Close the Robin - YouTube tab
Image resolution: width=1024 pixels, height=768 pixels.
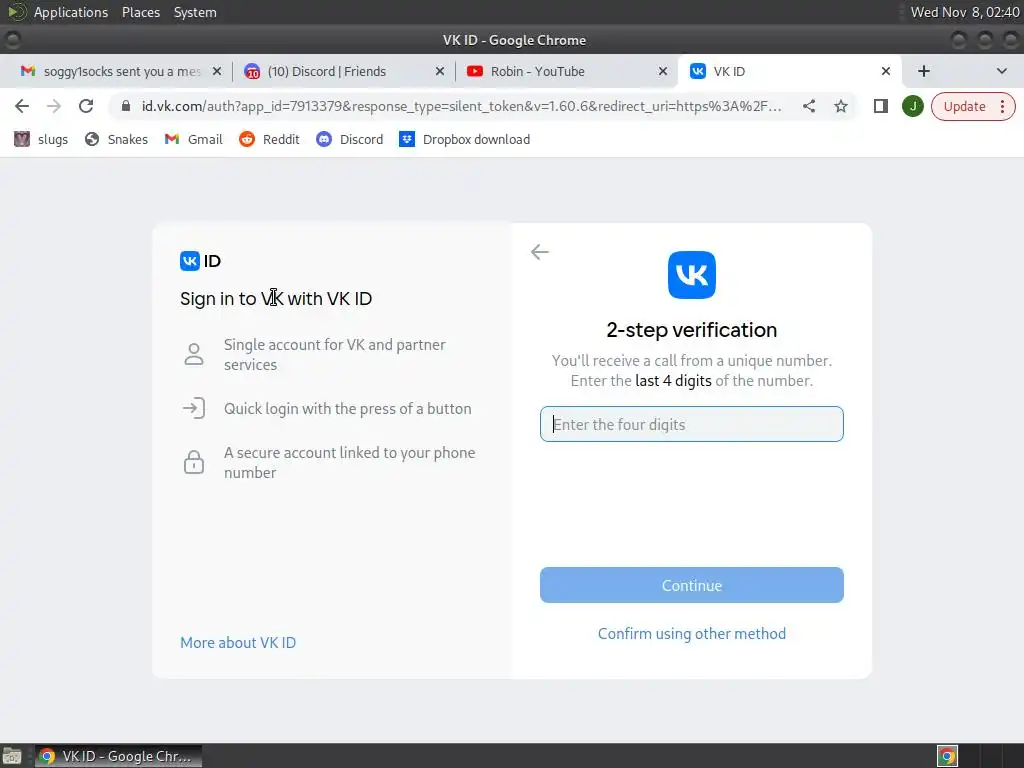[662, 71]
